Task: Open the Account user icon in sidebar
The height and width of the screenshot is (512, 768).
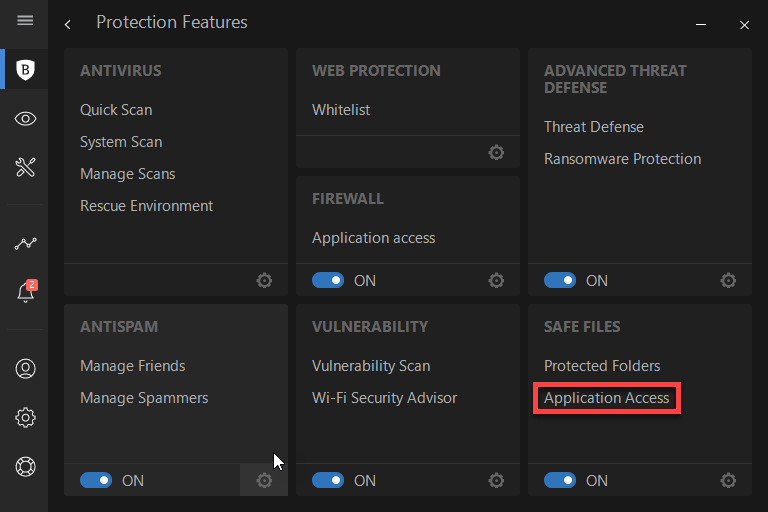Action: pyautogui.click(x=26, y=369)
